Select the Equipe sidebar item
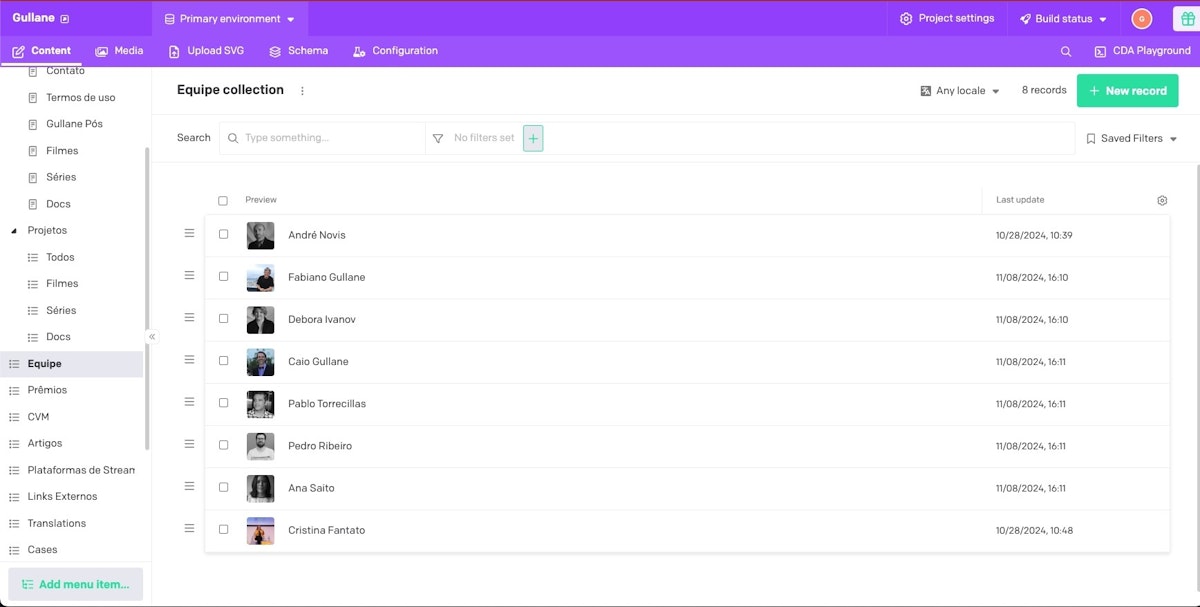 [72, 364]
